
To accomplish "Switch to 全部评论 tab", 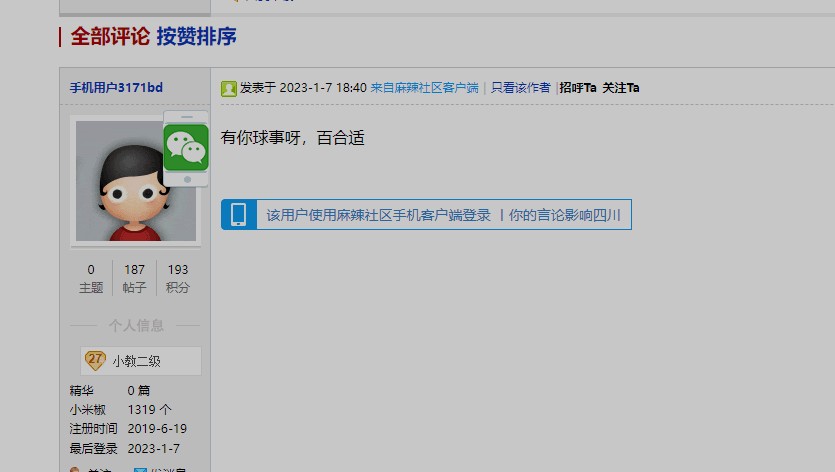I will [110, 37].
